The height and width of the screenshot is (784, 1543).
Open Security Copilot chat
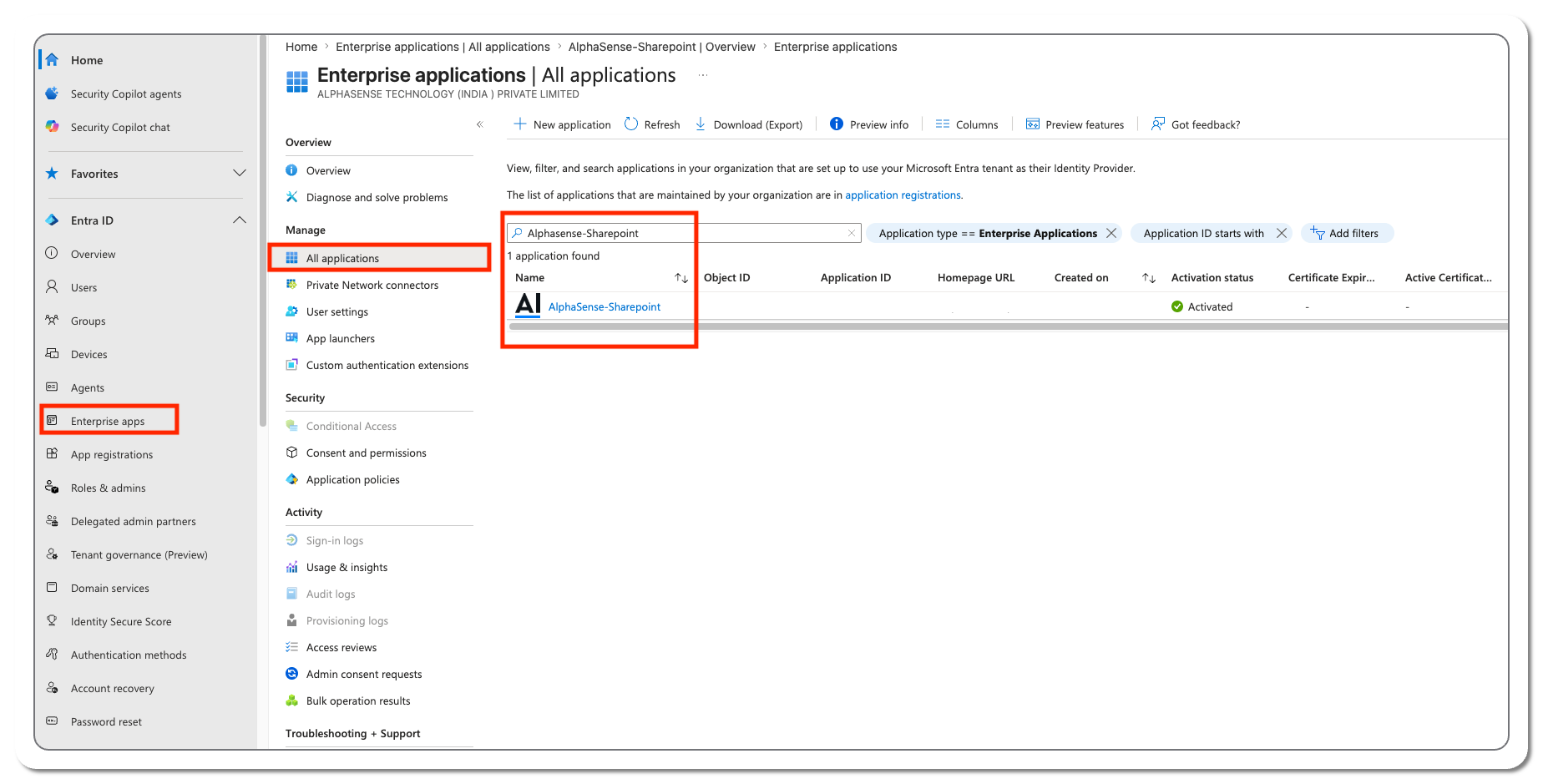pos(119,128)
